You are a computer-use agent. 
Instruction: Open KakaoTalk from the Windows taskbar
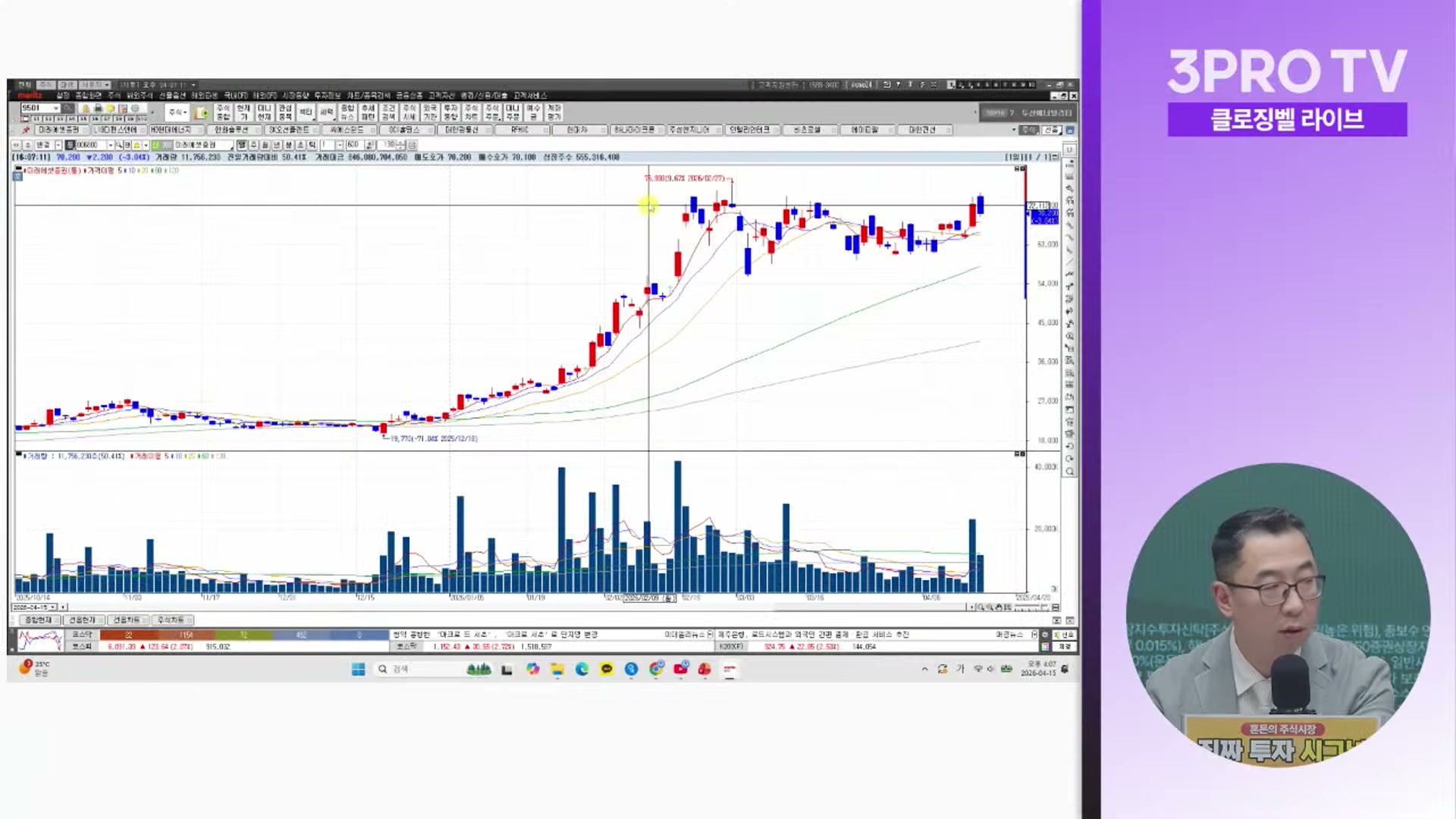tap(607, 670)
